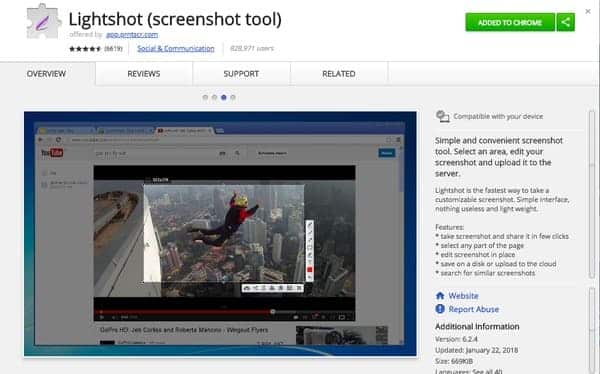
Task: Click the Lightshot preview screenshot image
Action: [220, 234]
